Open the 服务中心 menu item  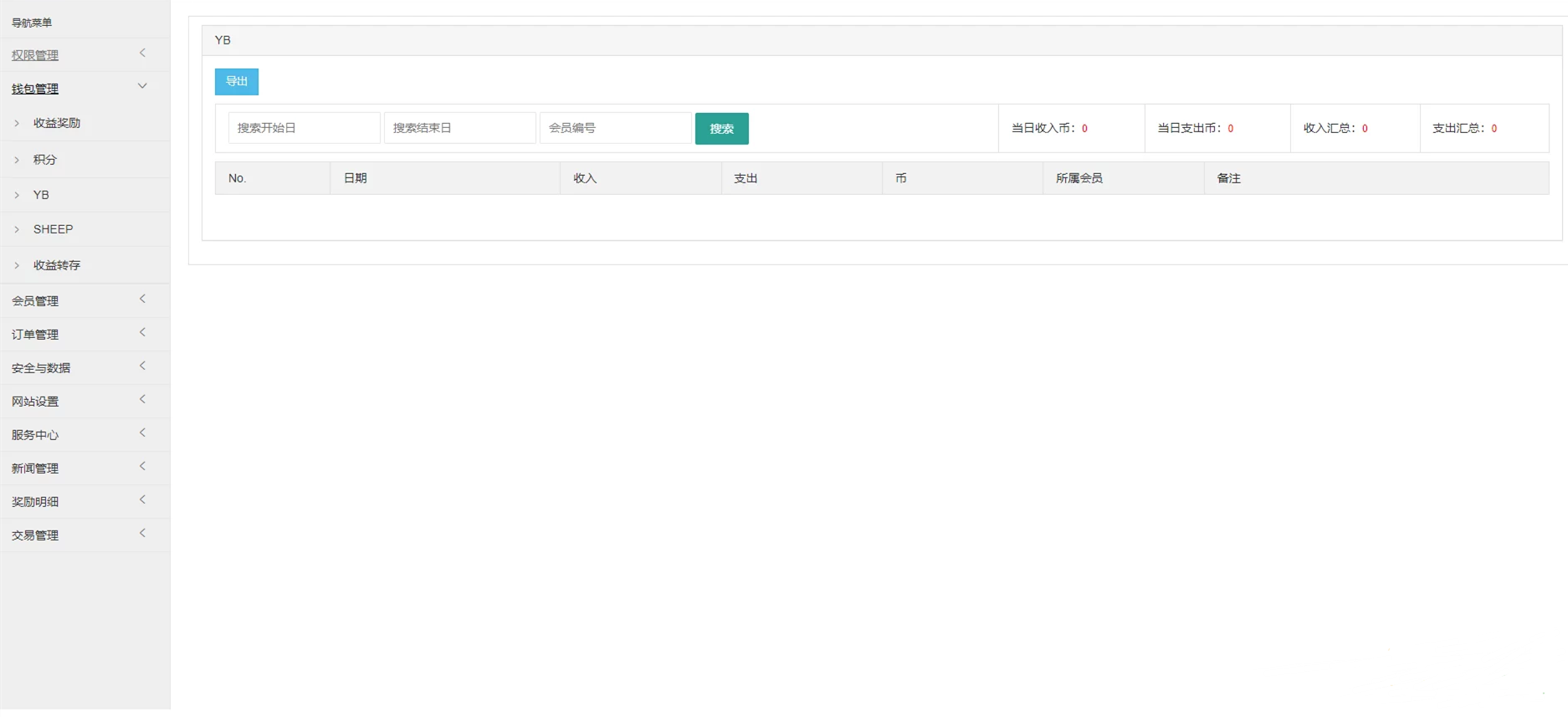click(x=35, y=435)
